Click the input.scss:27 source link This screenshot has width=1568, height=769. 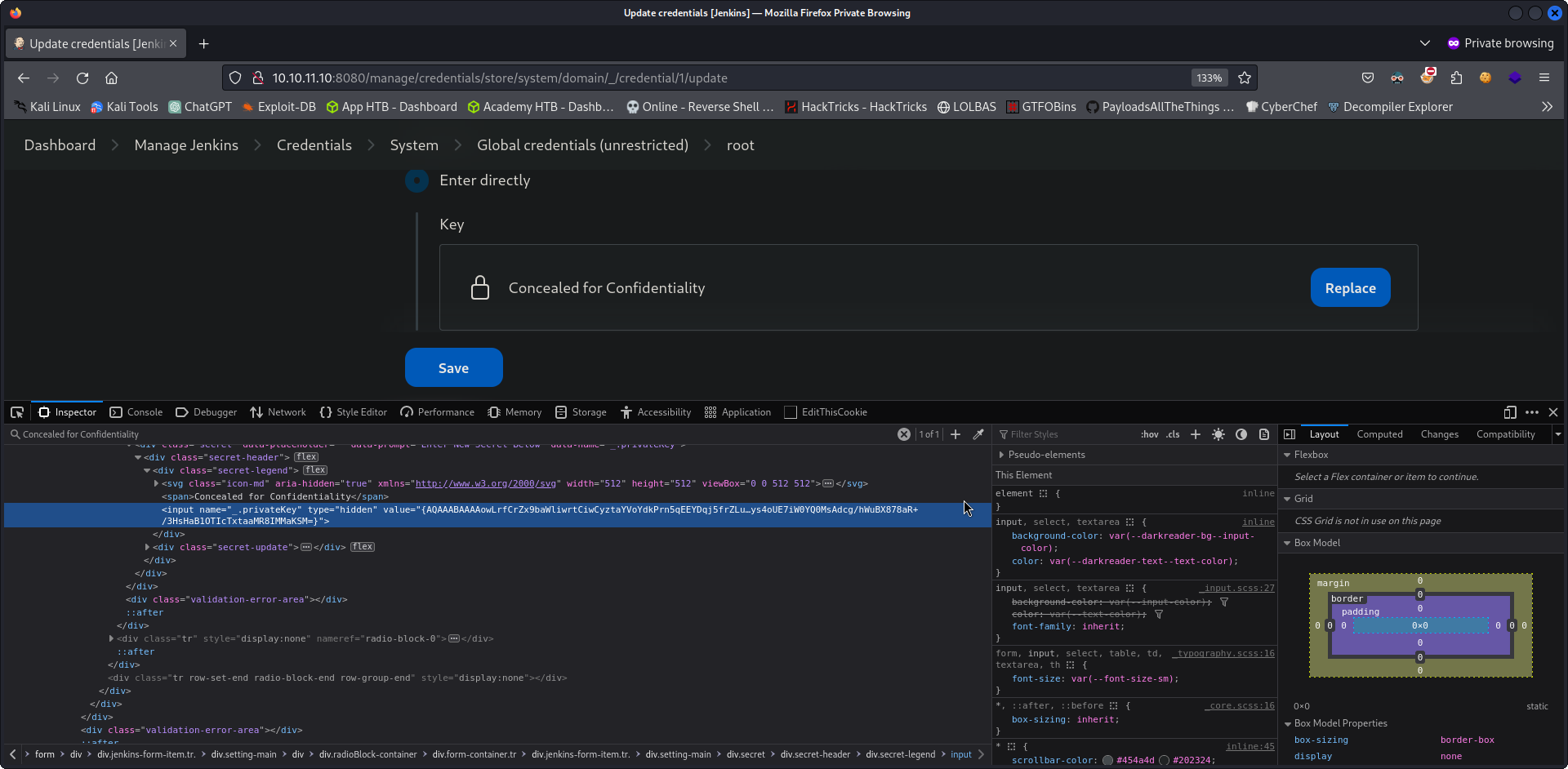tap(1238, 588)
